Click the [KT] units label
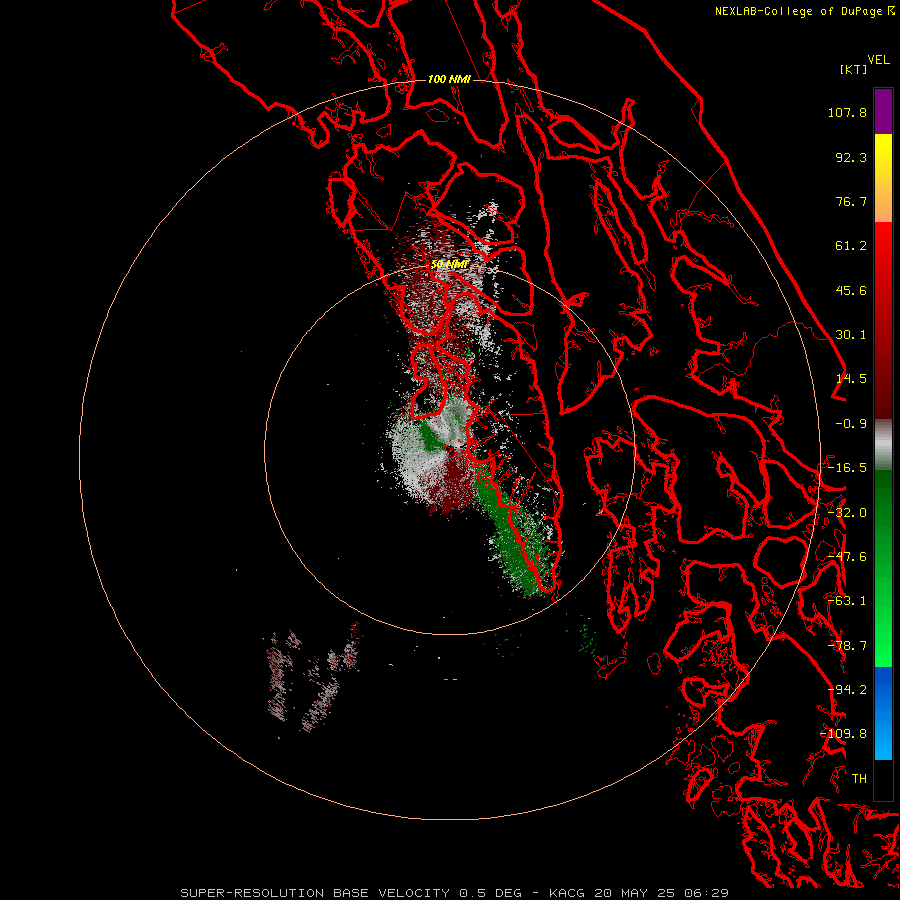Screen dimensions: 900x900 click(854, 69)
